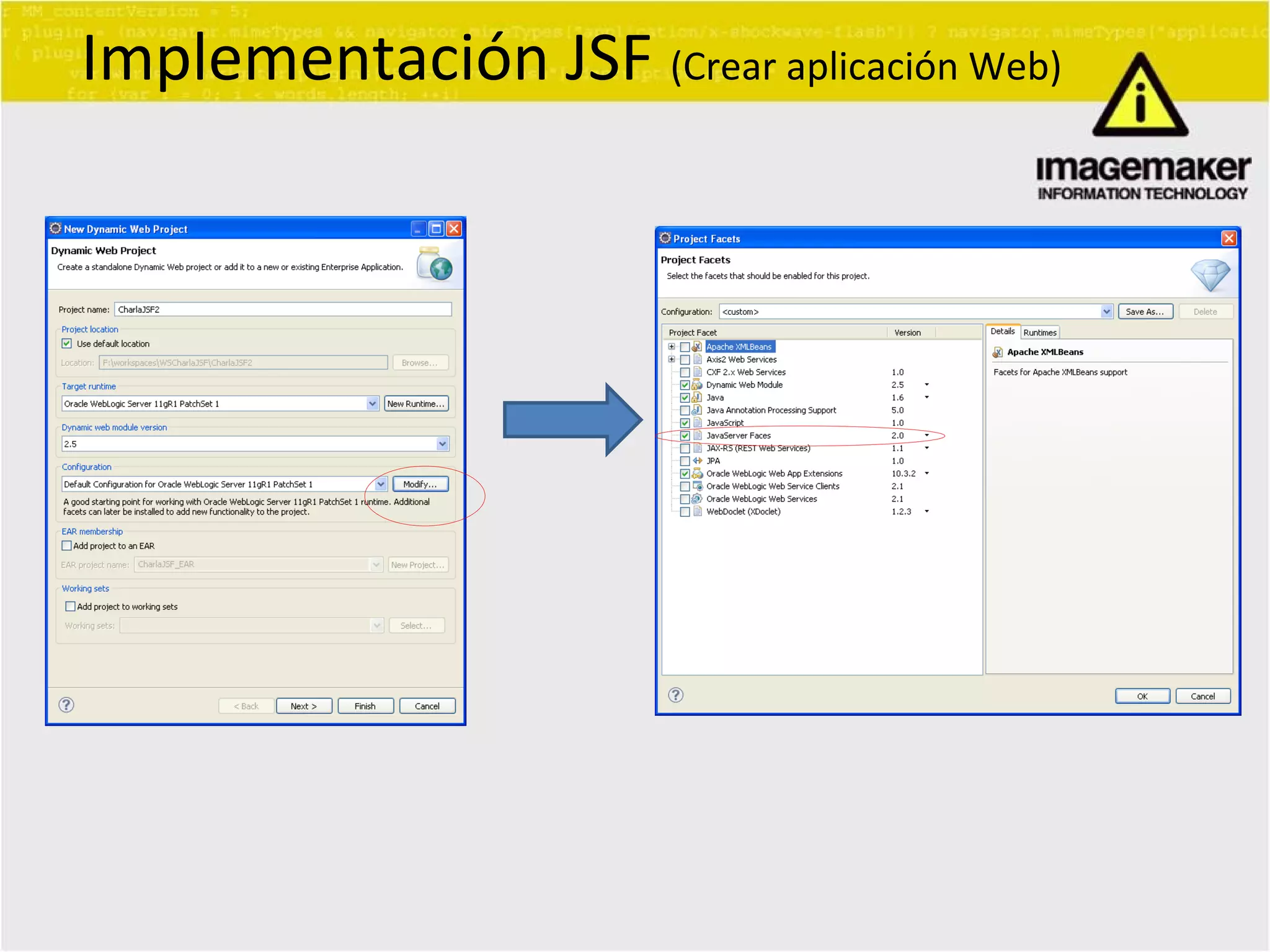The image size is (1270, 952).
Task: Expand the Apache XMLBeans tree node
Action: click(x=672, y=346)
